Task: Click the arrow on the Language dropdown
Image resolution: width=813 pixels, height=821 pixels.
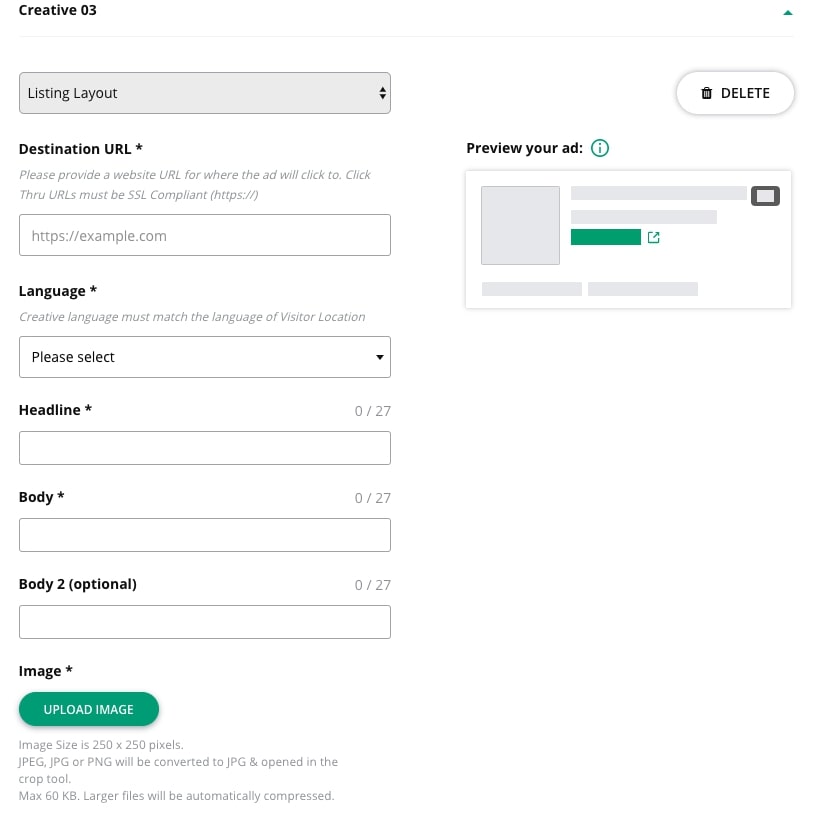Action: click(379, 357)
